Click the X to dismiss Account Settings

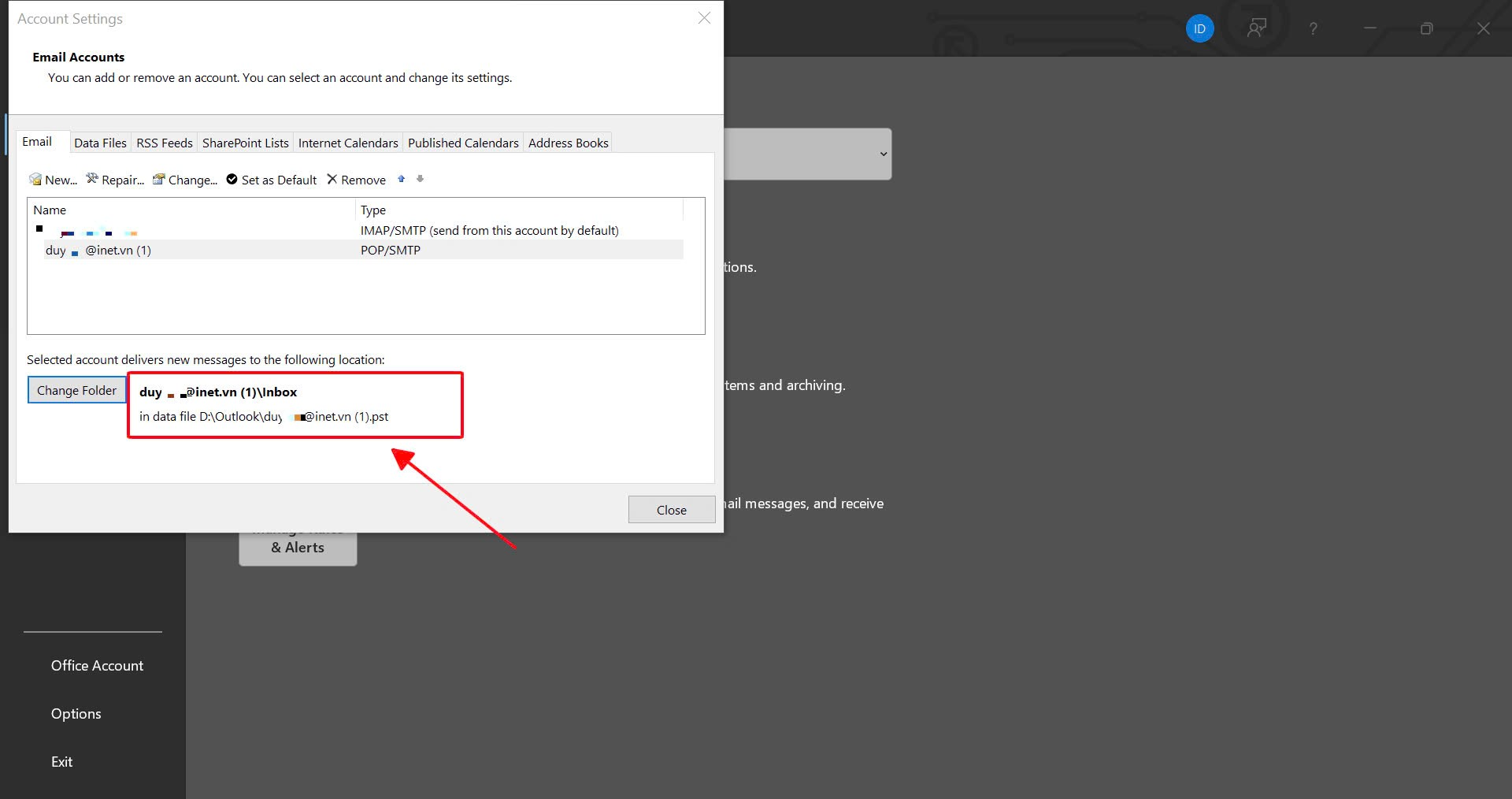point(704,18)
